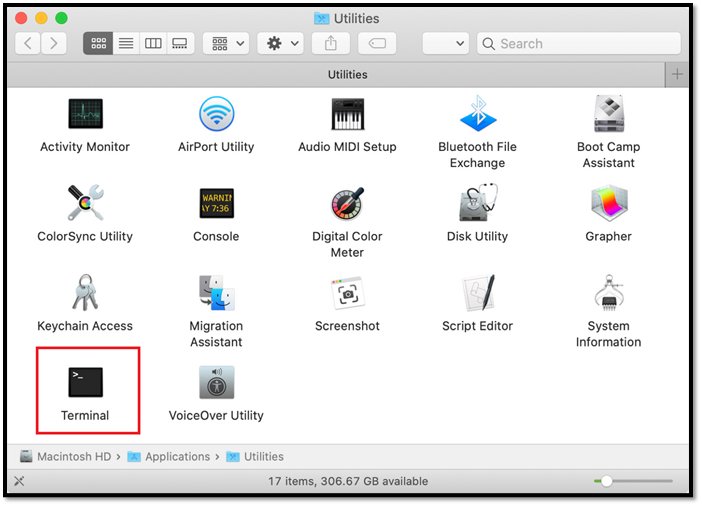The image size is (702, 506).
Task: Select the Console app icon
Action: coord(216,203)
